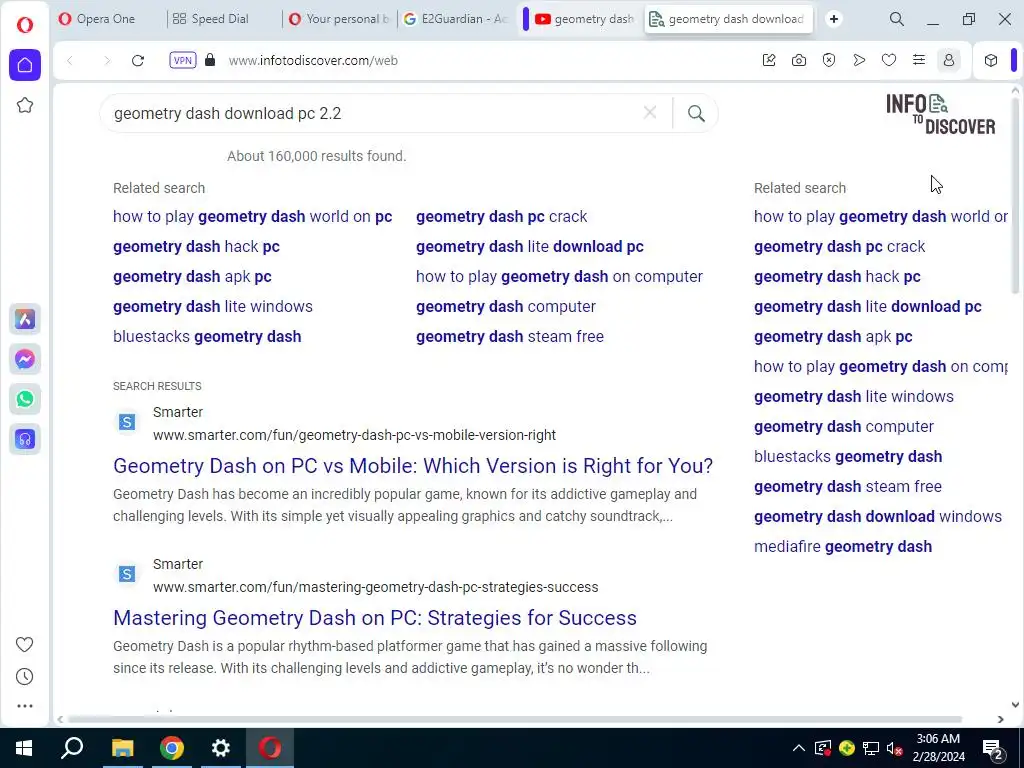Image resolution: width=1024 pixels, height=768 pixels.
Task: Click smarter.com pc-vs-mobile URL text
Action: 355,435
